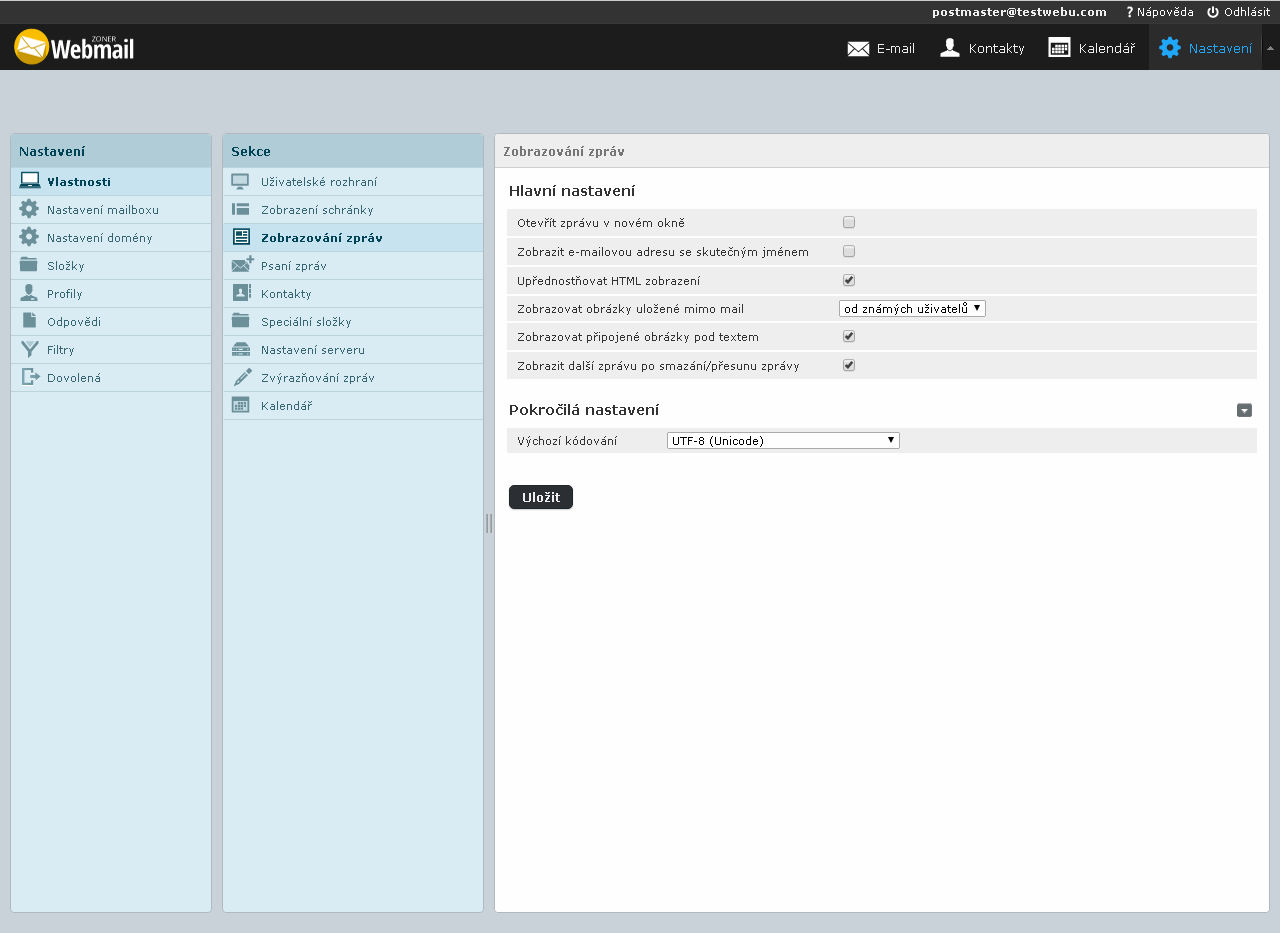
Task: Open the 'od známých uživatelů' dropdown
Action: (912, 309)
